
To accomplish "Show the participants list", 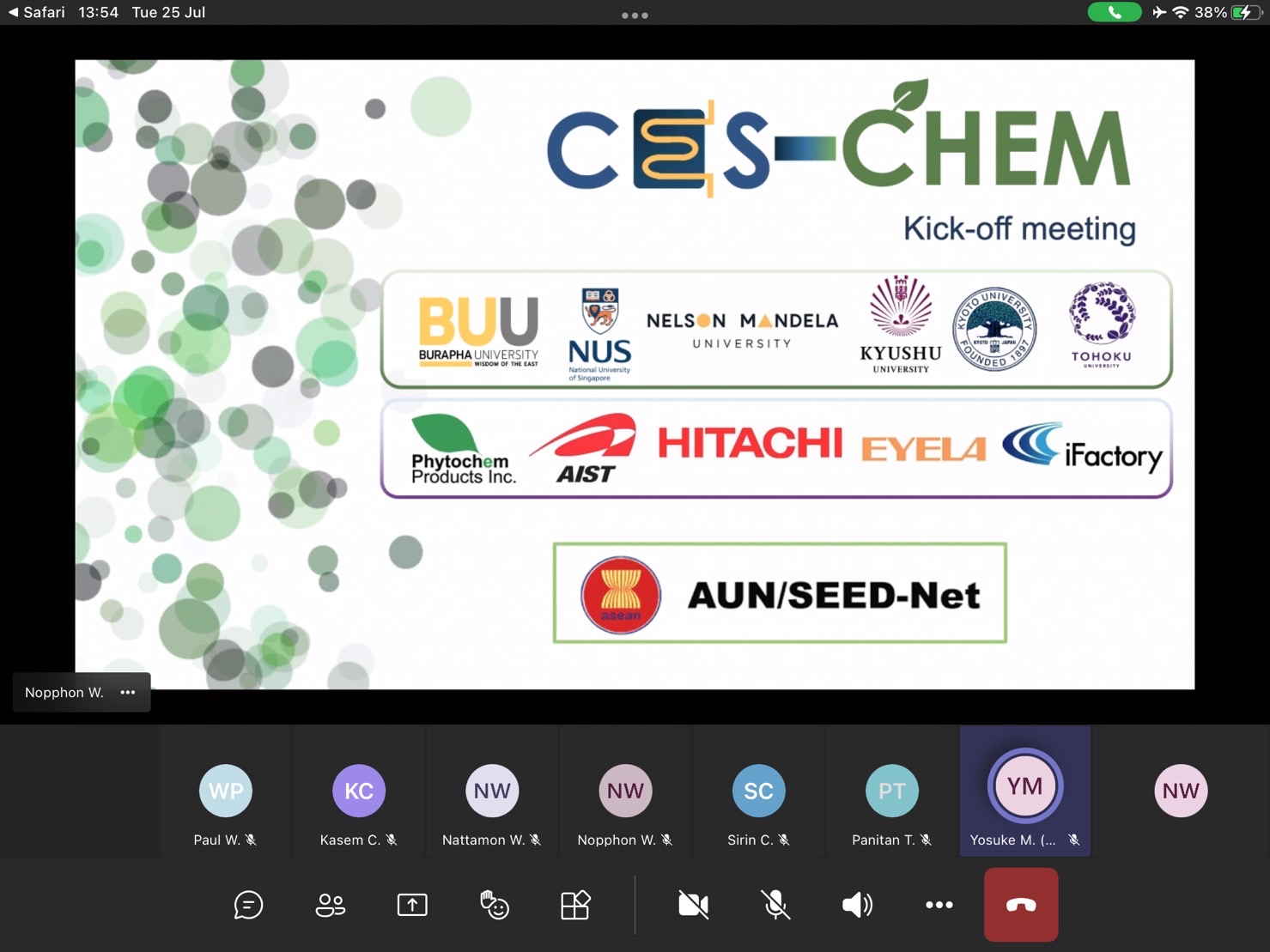I will pos(331,905).
